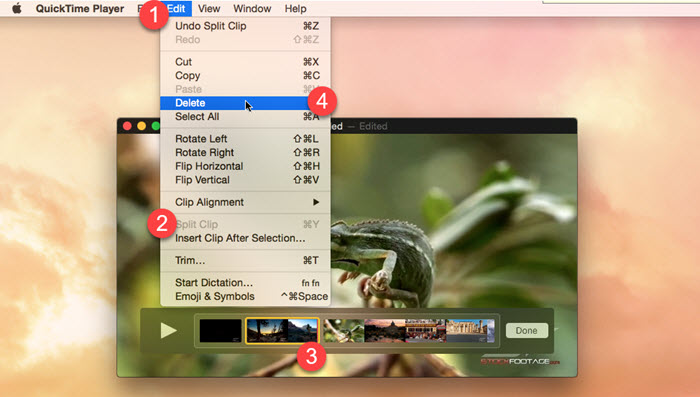Open the Trim option
The width and height of the screenshot is (700, 397).
(x=246, y=260)
